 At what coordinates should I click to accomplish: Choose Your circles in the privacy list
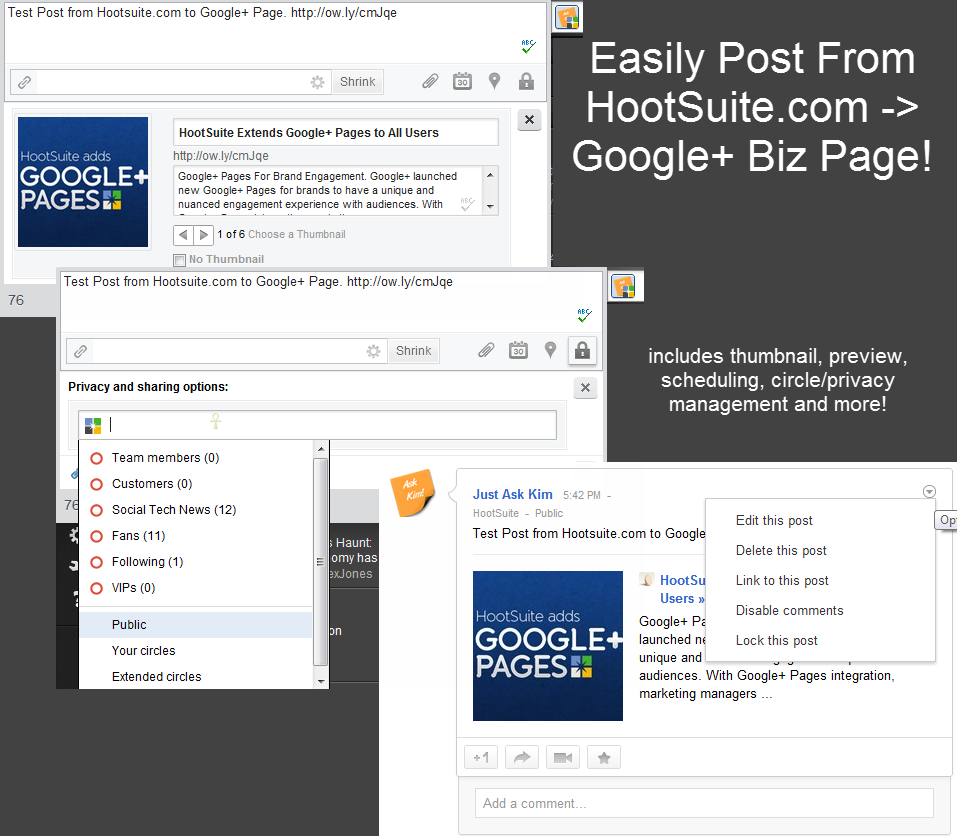pos(195,650)
